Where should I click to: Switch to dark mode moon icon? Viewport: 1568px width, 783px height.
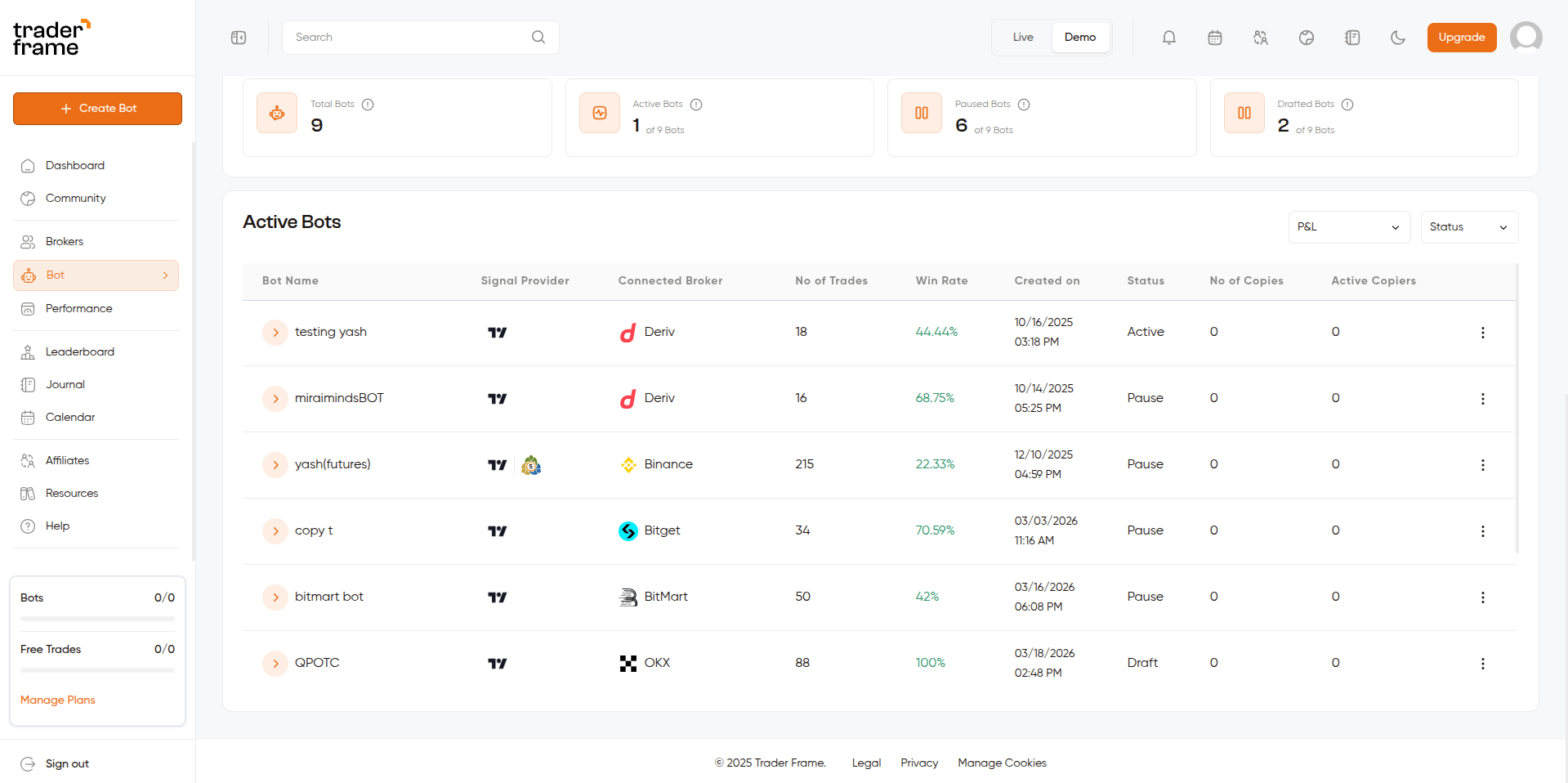[1398, 38]
